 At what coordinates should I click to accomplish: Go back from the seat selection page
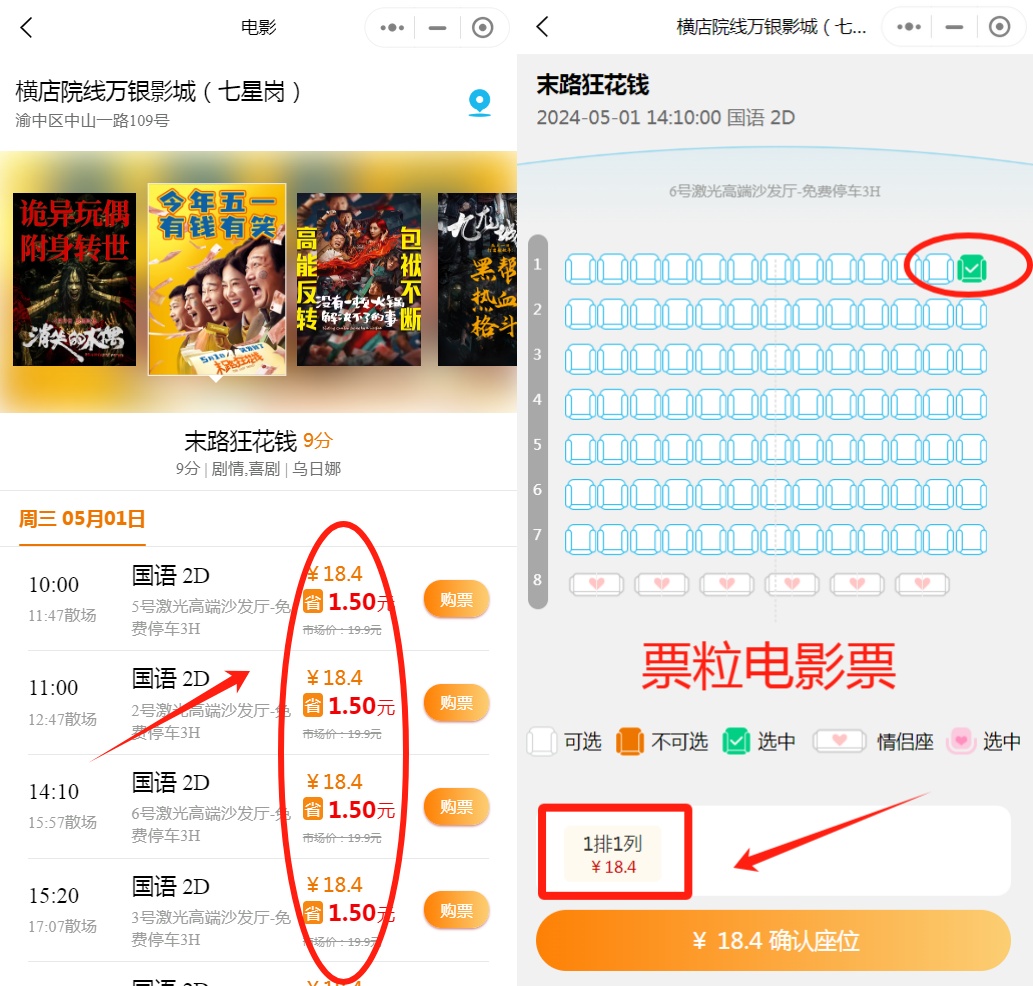[542, 27]
